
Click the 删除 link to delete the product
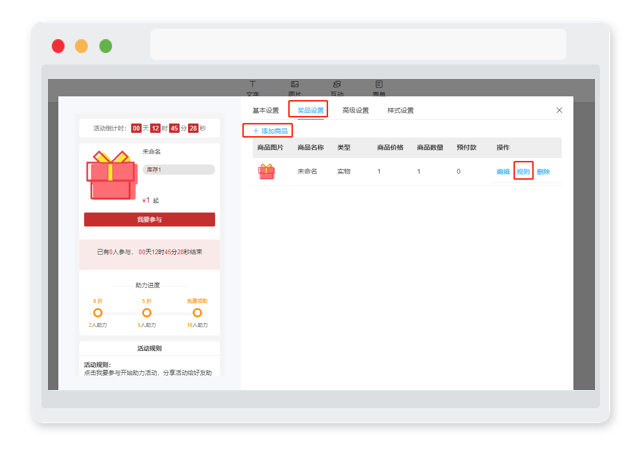(543, 172)
